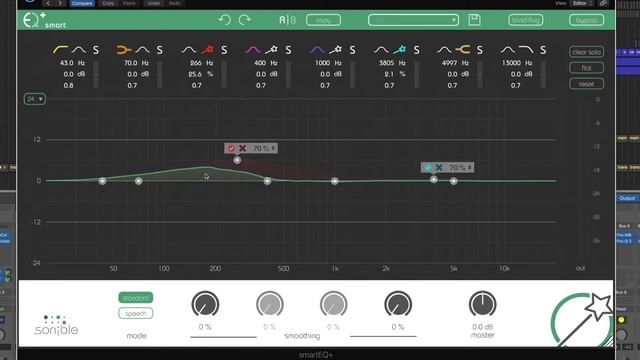Select smart wand filter for 1000 Hz band
Image resolution: width=640 pixels, height=360 pixels.
point(336,50)
